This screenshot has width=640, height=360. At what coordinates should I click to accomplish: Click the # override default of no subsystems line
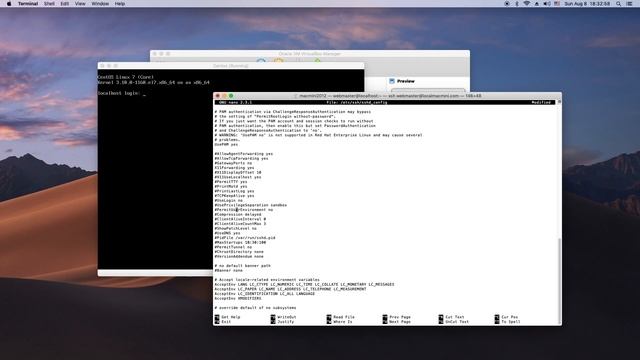[x=256, y=308]
